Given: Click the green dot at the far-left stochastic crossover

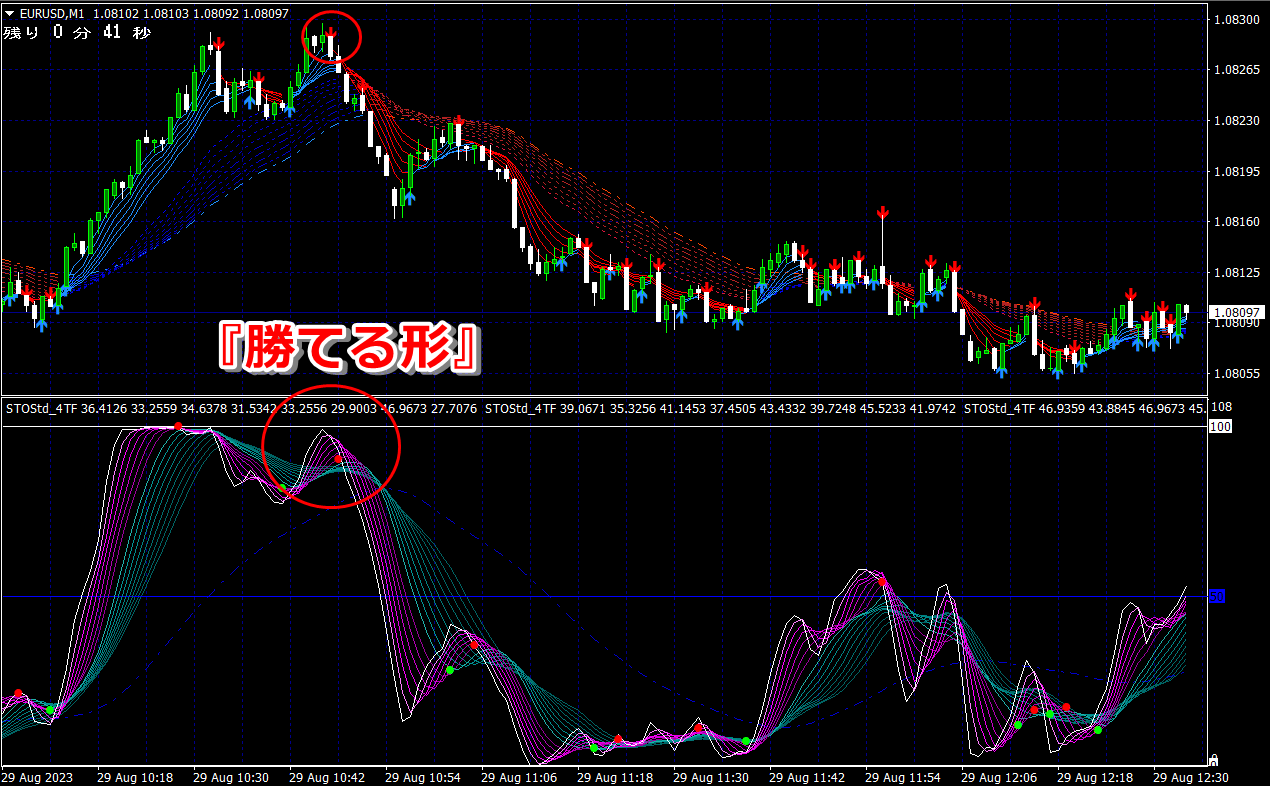Looking at the screenshot, I should click(x=50, y=709).
